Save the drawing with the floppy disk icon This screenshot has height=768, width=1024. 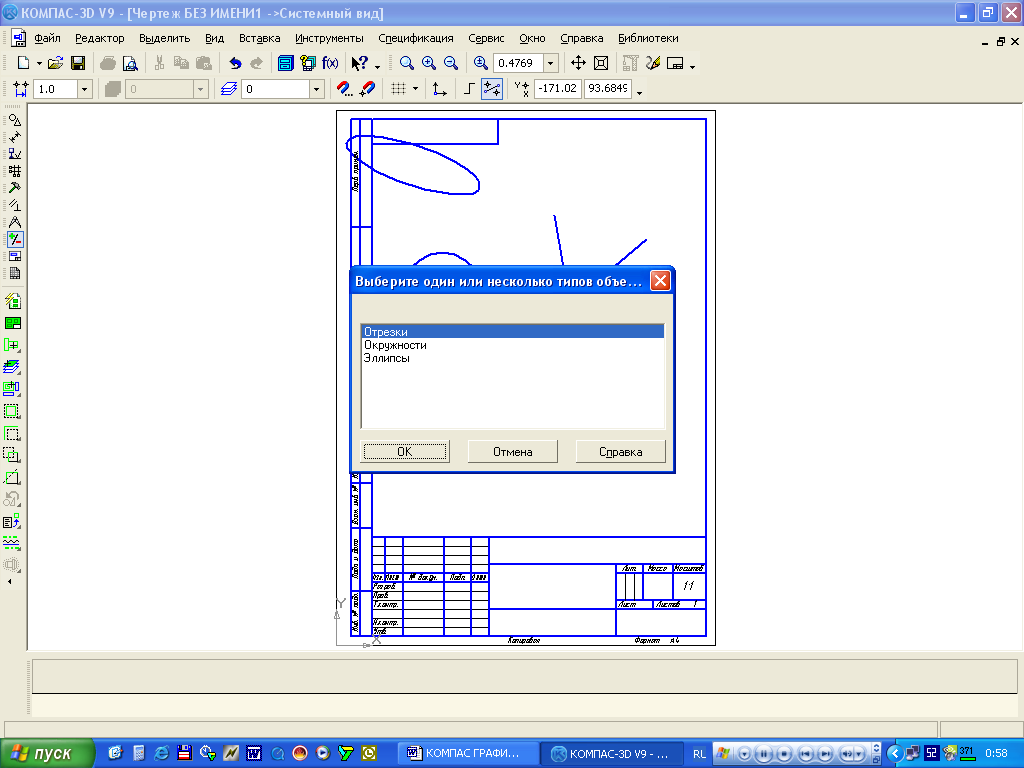(78, 63)
